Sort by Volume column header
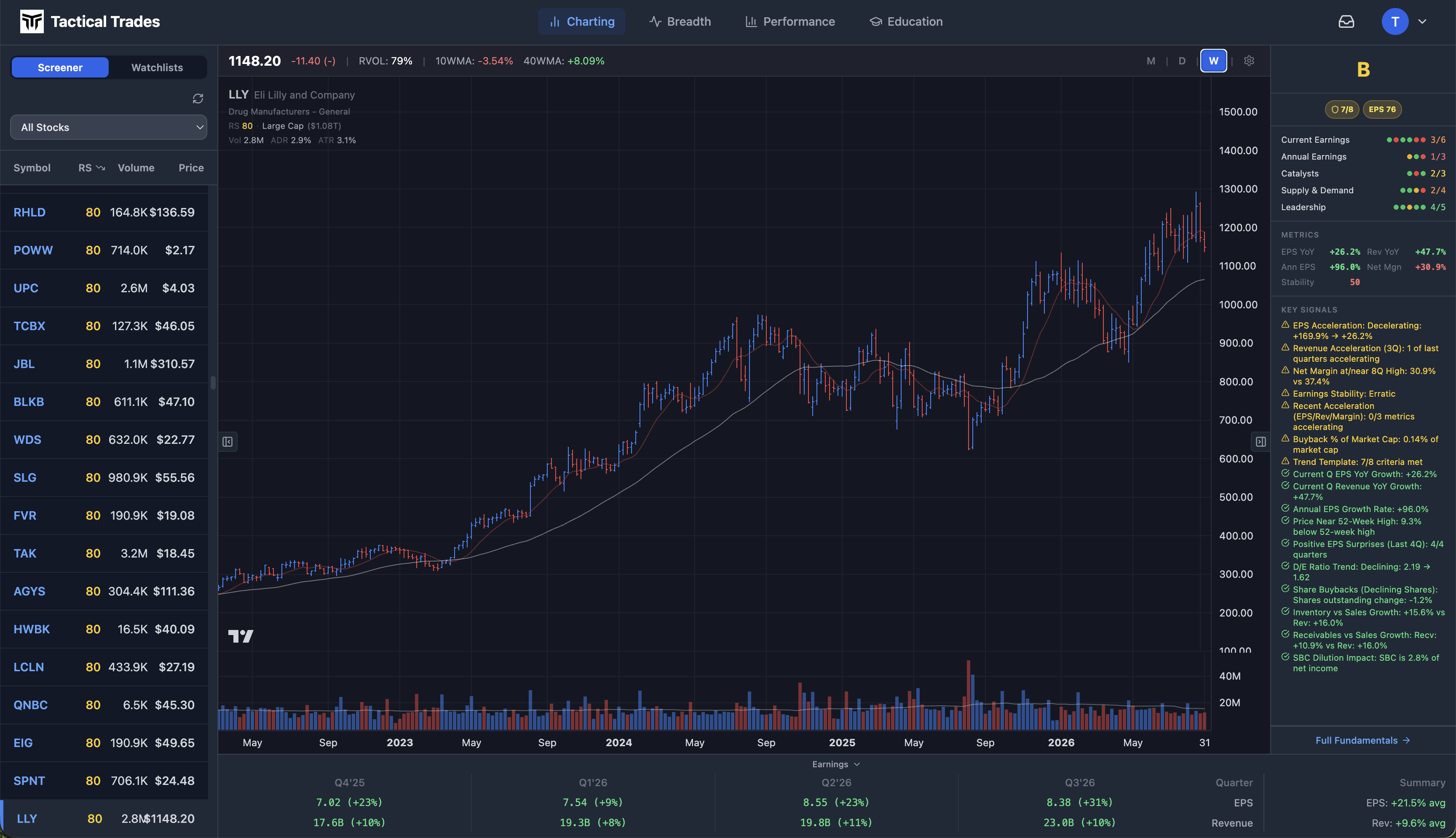This screenshot has width=1456, height=838. 136,168
